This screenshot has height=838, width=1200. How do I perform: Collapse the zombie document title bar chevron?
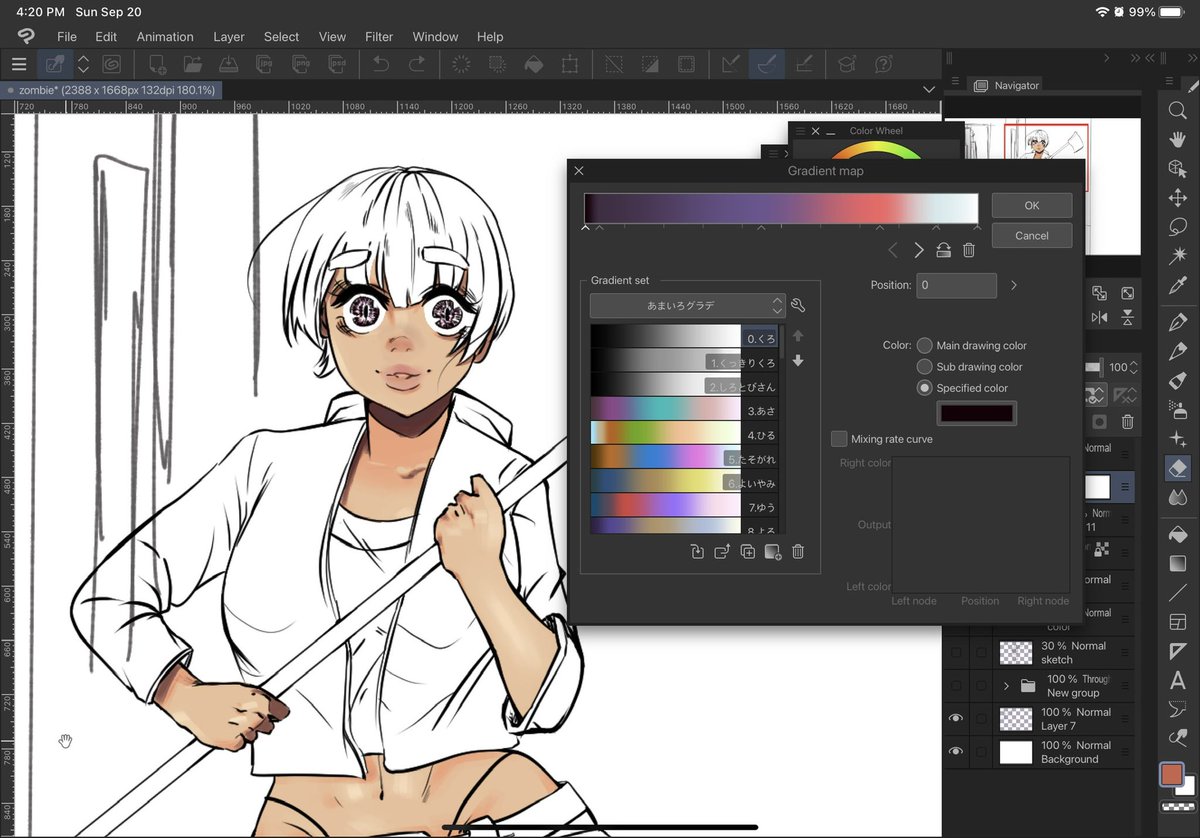pyautogui.click(x=928, y=89)
